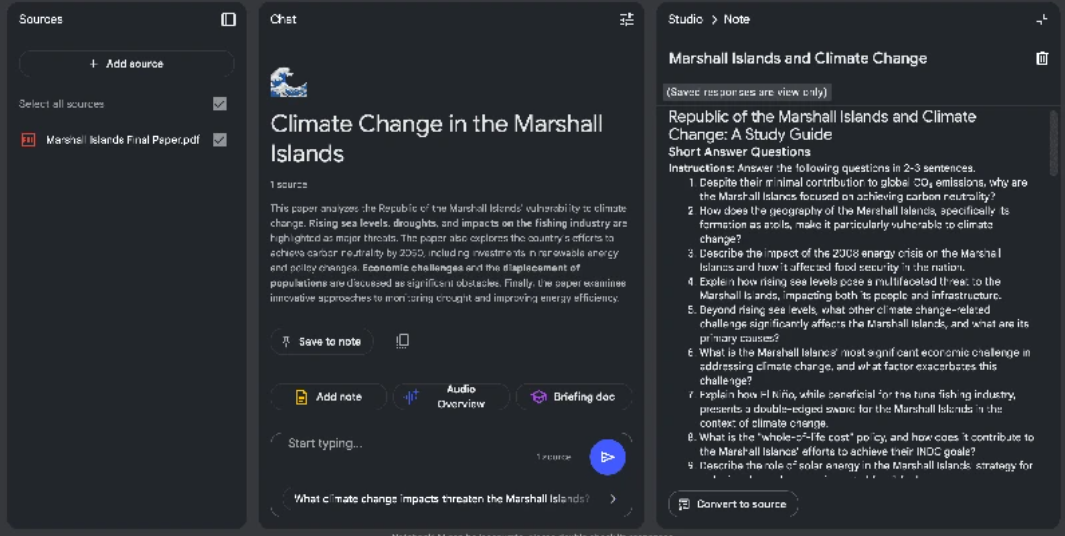Delete the Marshall Islands note
Screen dimensions: 1065x536
1042,58
